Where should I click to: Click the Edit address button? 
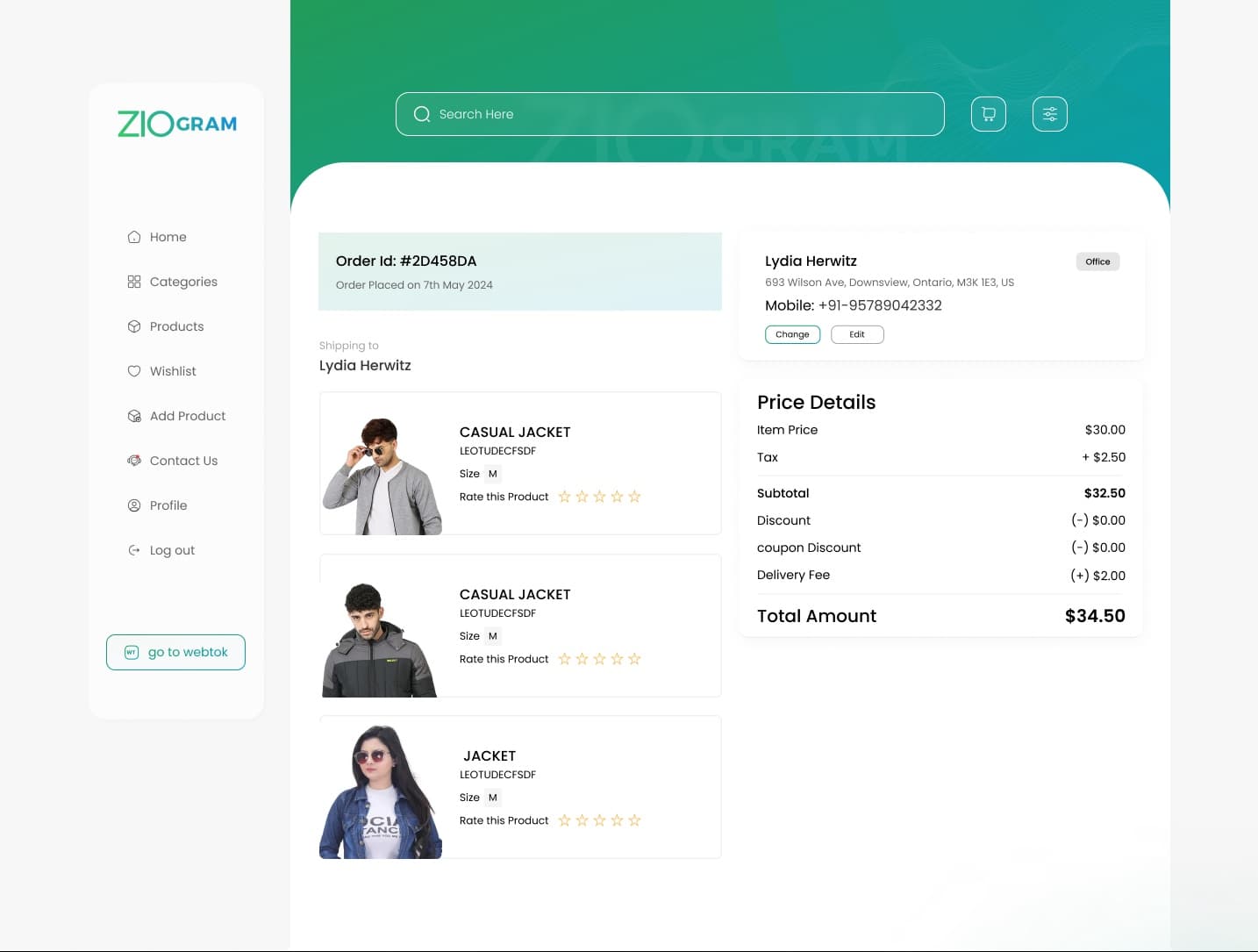[857, 334]
